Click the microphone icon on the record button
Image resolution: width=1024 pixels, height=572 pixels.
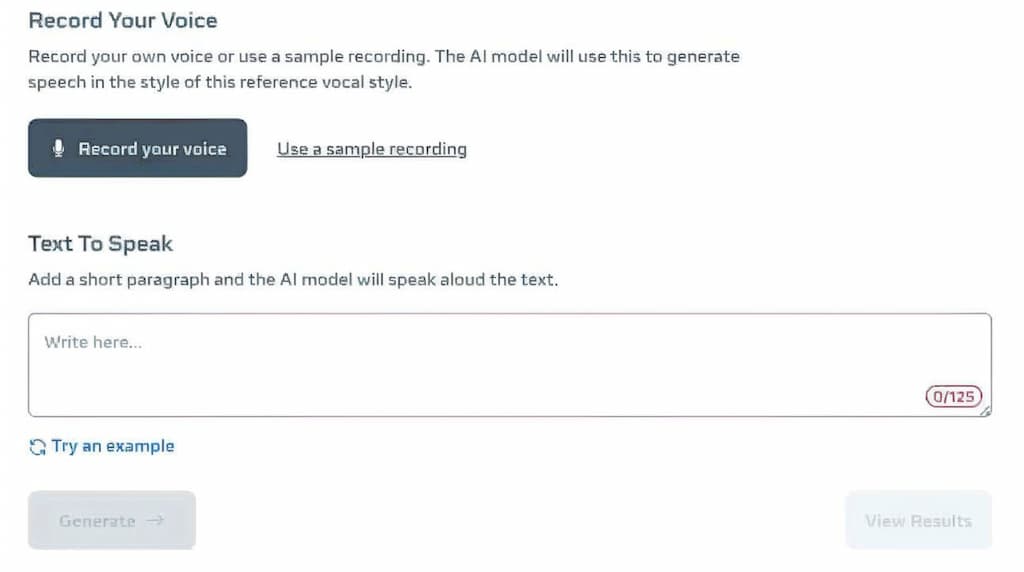[58, 149]
